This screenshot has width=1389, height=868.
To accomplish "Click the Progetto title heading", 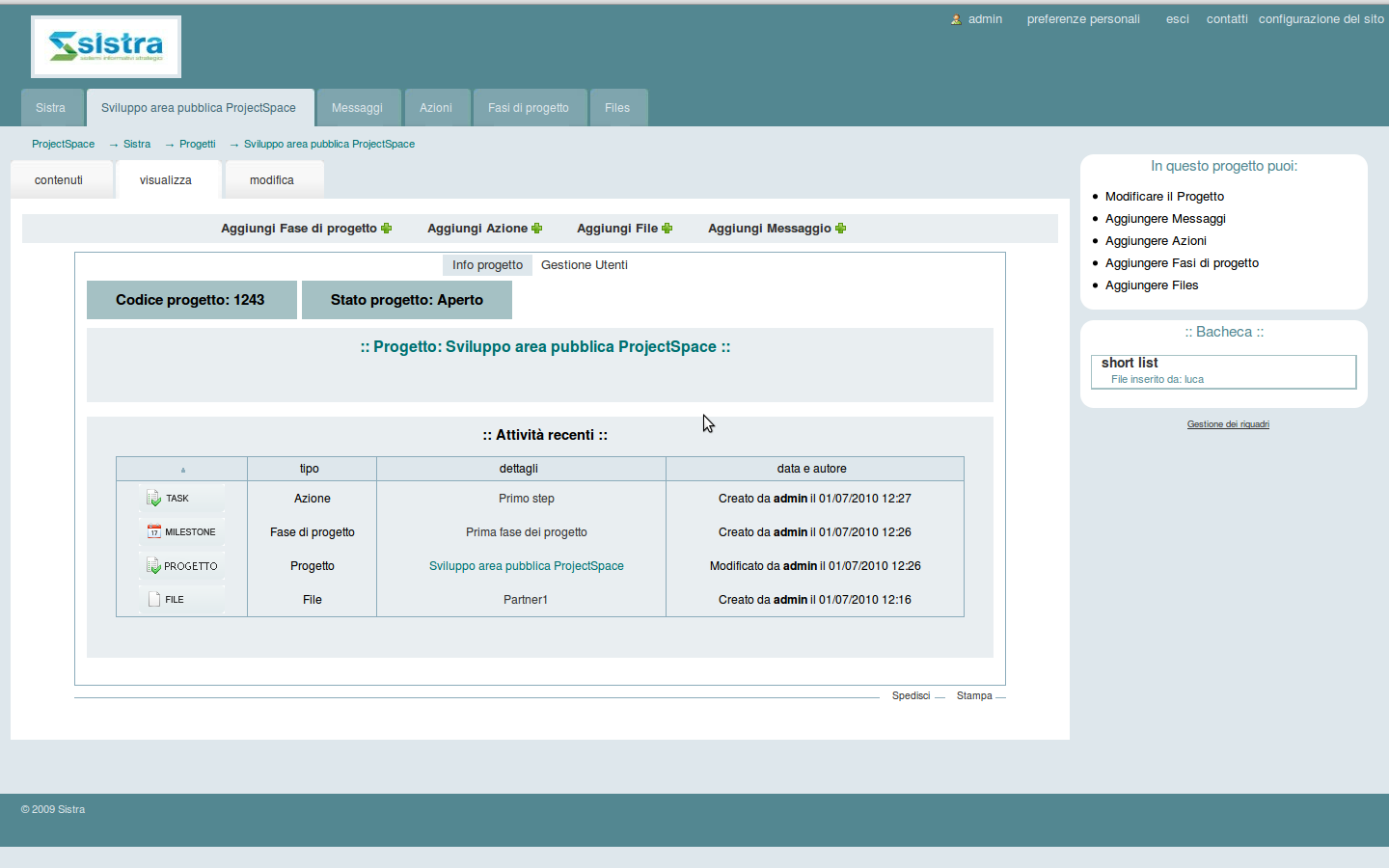I will [546, 347].
